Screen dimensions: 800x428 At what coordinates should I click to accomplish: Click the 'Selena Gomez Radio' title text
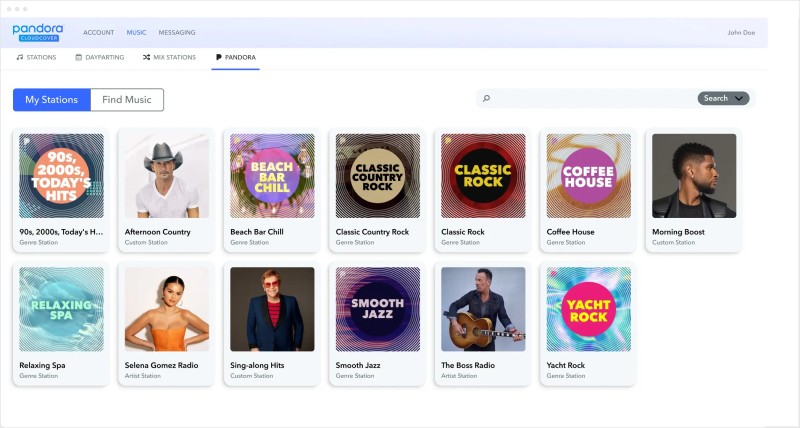coord(161,365)
